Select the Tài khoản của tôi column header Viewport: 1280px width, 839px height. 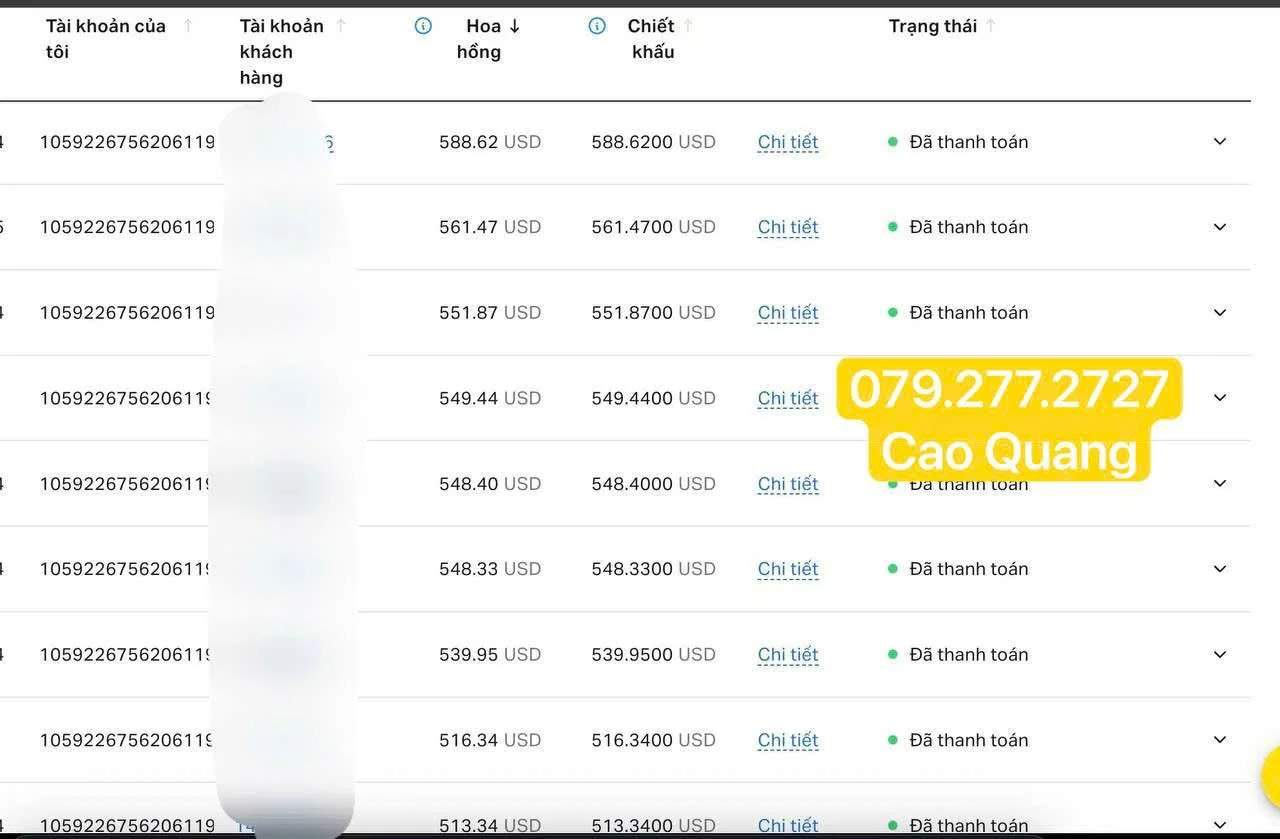pos(104,38)
